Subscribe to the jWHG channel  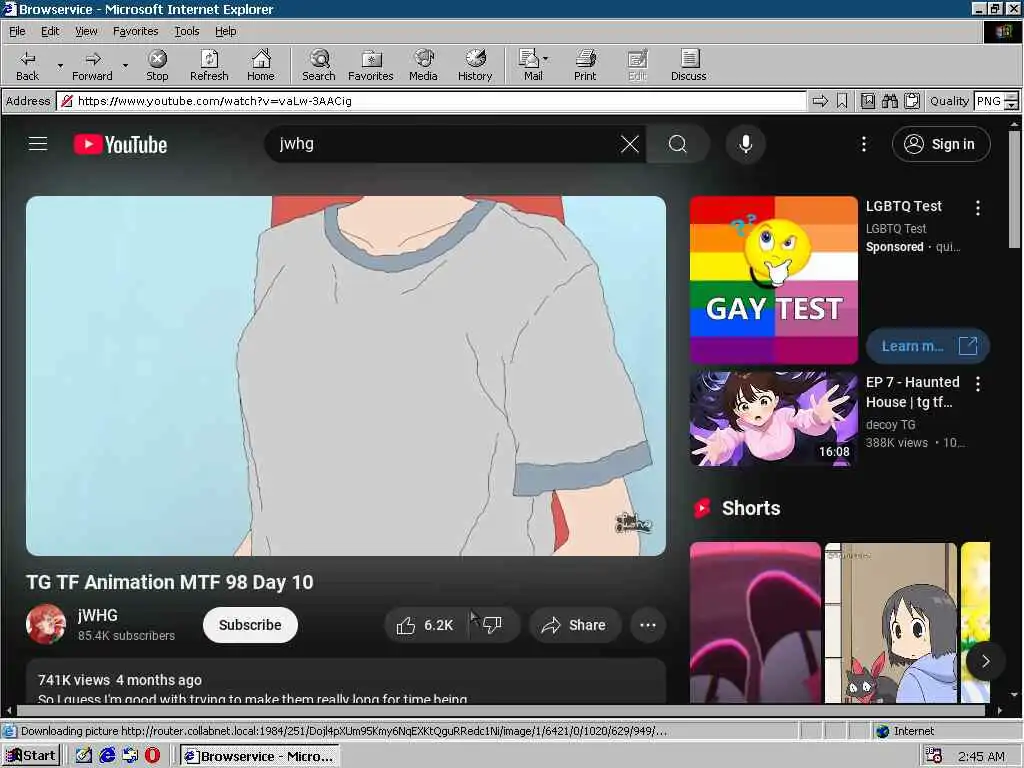[x=250, y=625]
